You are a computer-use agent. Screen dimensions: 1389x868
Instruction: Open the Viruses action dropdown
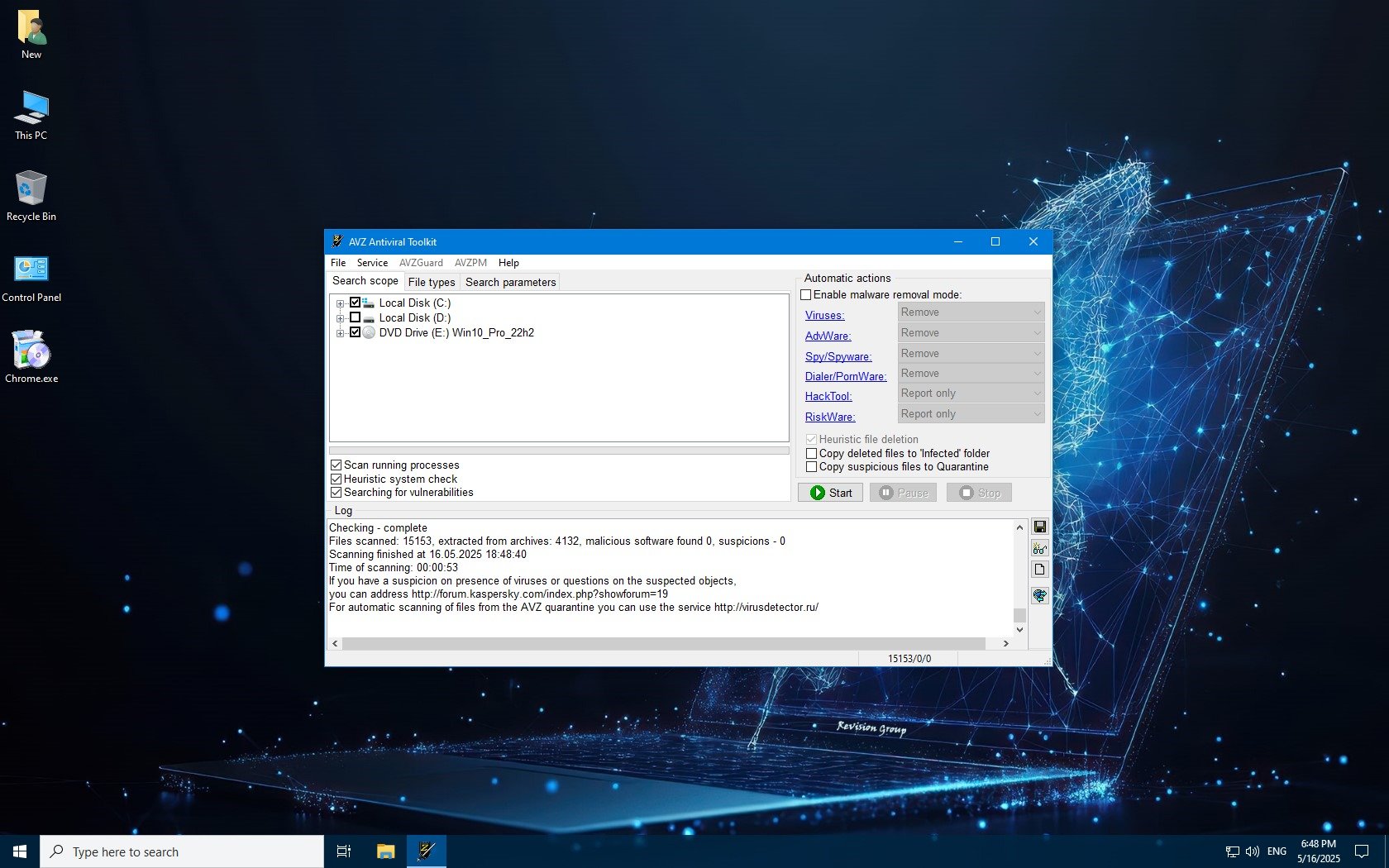coord(971,312)
